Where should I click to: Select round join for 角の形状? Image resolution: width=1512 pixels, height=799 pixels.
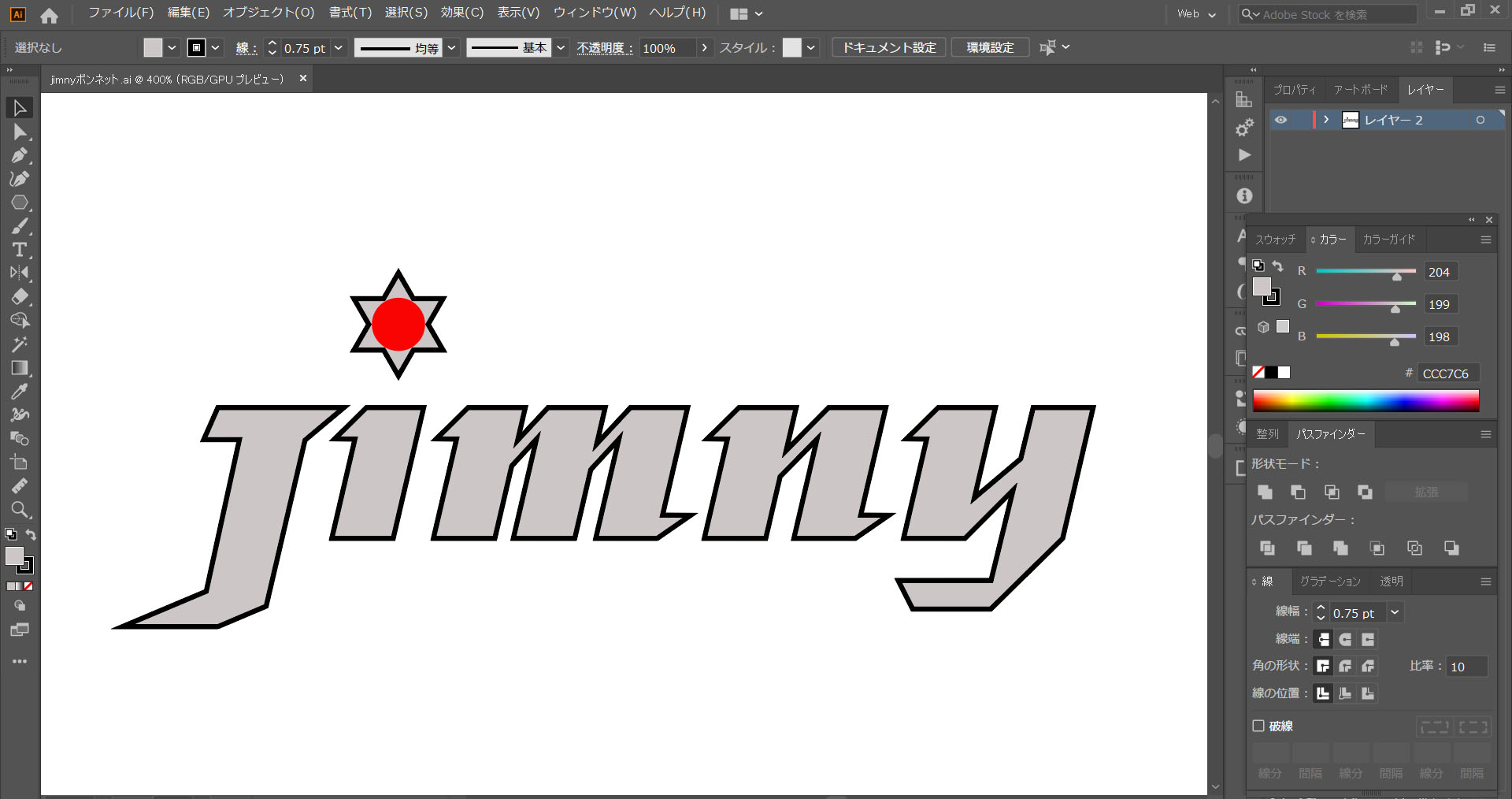click(x=1345, y=666)
